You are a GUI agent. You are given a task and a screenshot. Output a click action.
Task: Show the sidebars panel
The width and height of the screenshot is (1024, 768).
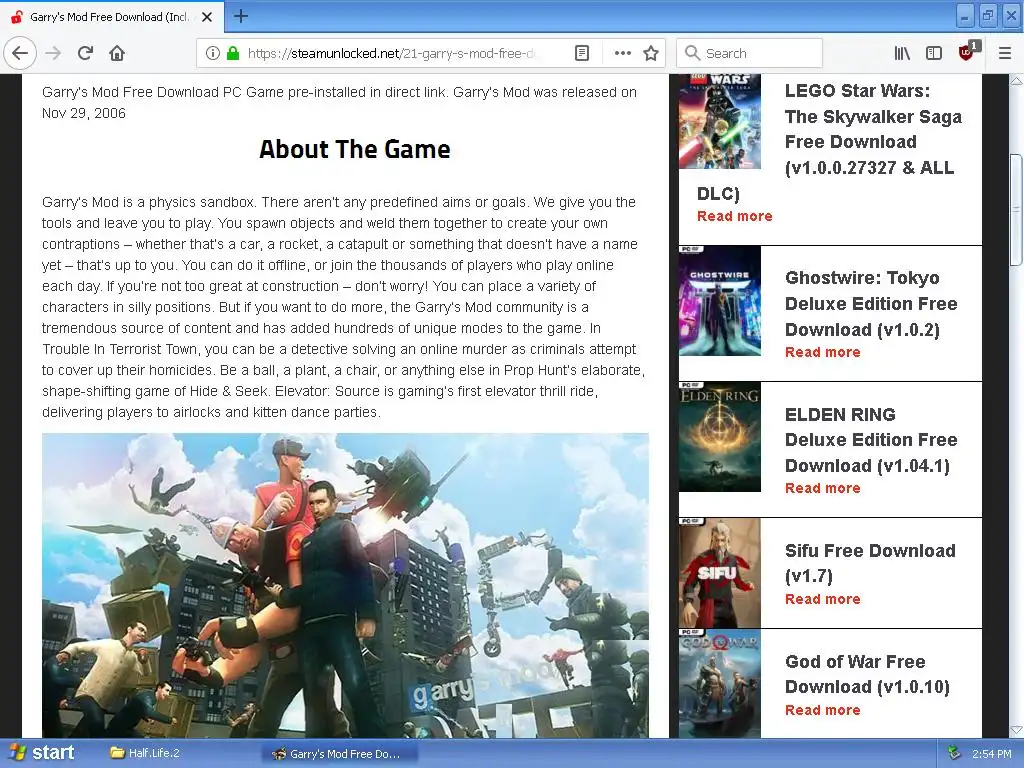934,53
